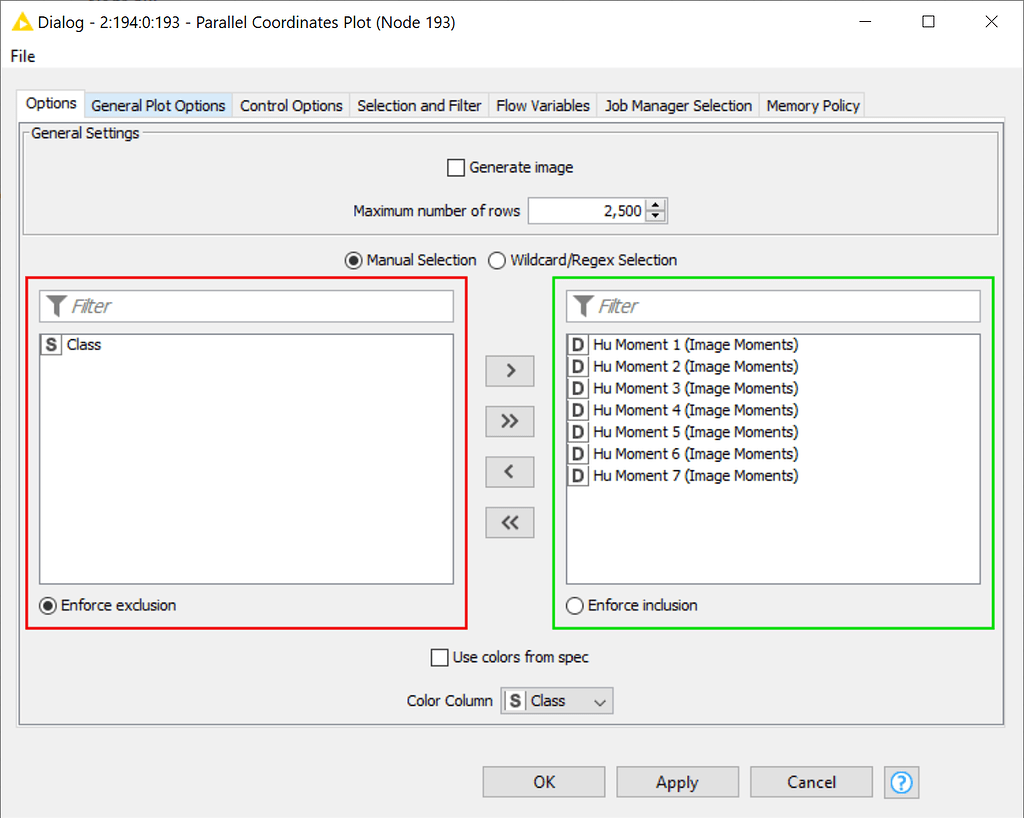
Task: Toggle the Use colors from spec checkbox
Action: pyautogui.click(x=440, y=657)
